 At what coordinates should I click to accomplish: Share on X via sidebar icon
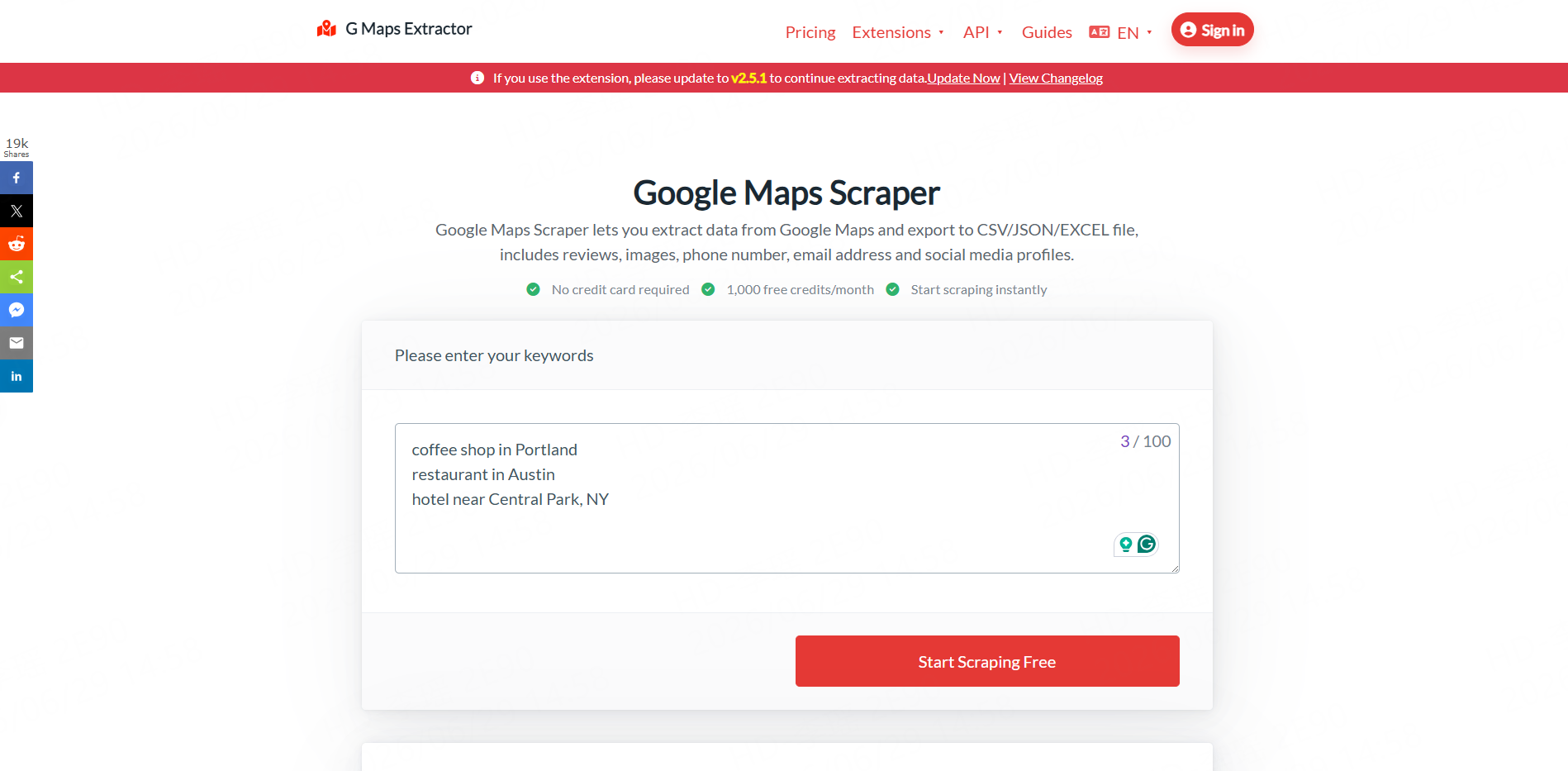[x=17, y=211]
